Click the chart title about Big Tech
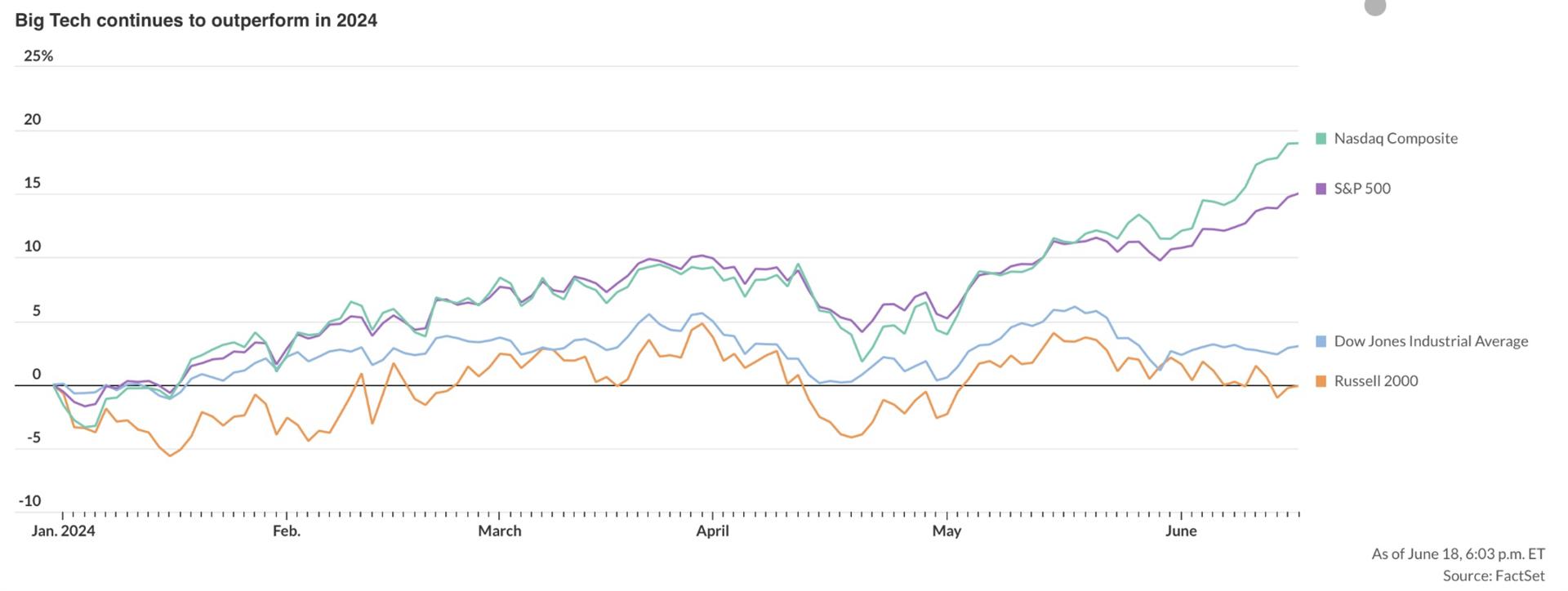This screenshot has width=1568, height=591. tap(196, 20)
